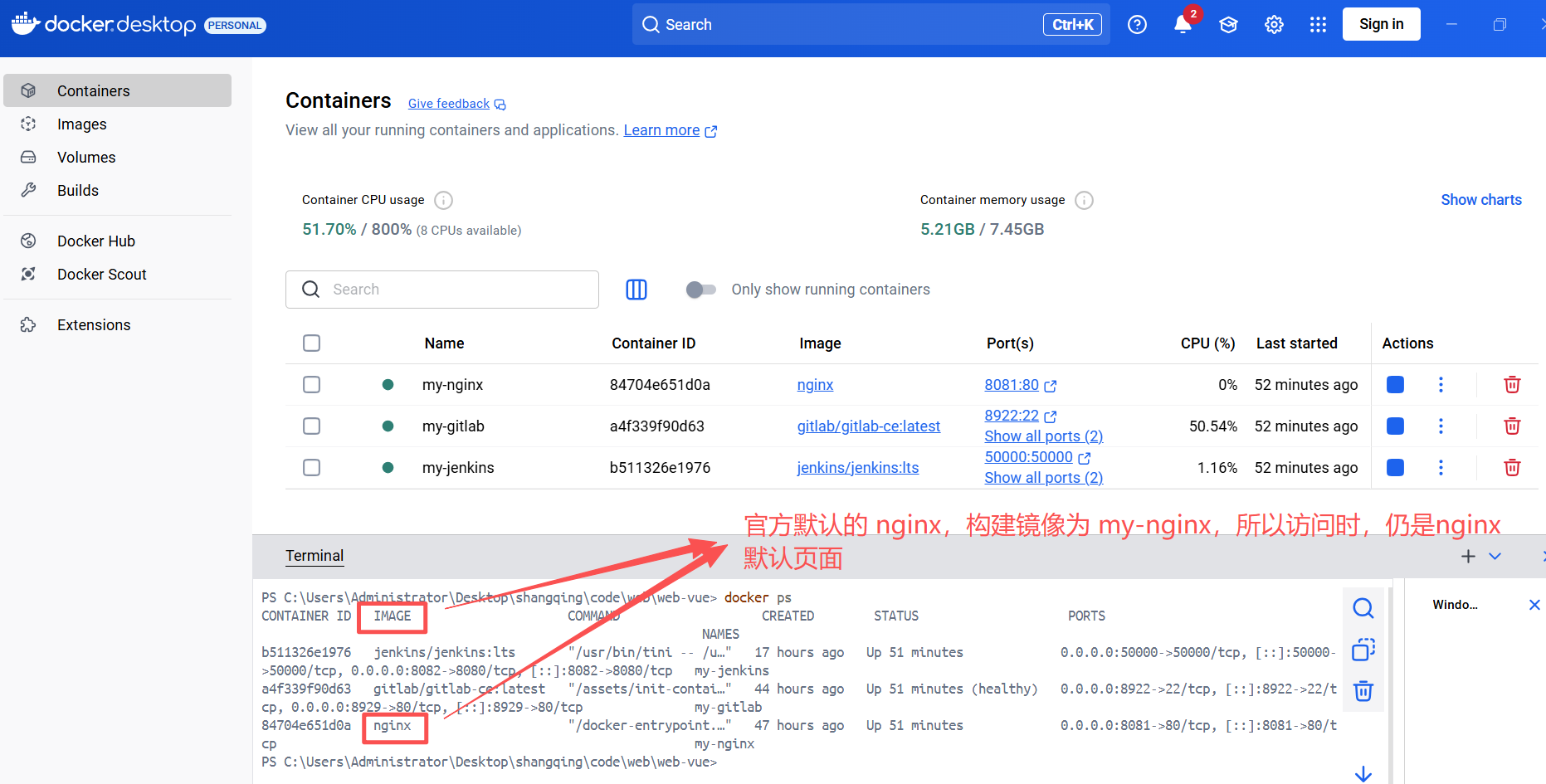Viewport: 1546px width, 784px height.
Task: Open Docker Desktop settings gear
Action: point(1274,25)
